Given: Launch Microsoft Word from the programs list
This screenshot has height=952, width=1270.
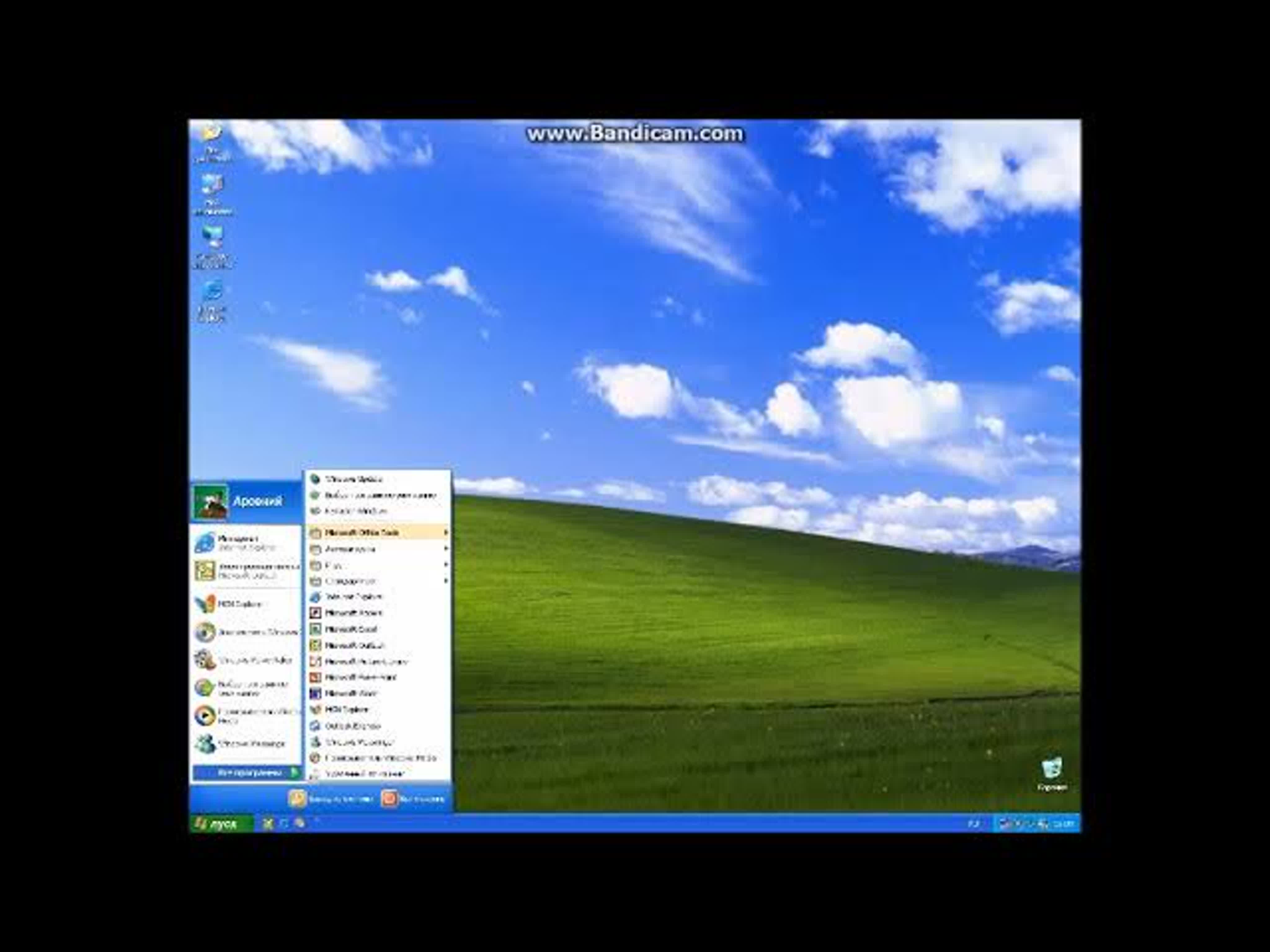Looking at the screenshot, I should coord(378,694).
